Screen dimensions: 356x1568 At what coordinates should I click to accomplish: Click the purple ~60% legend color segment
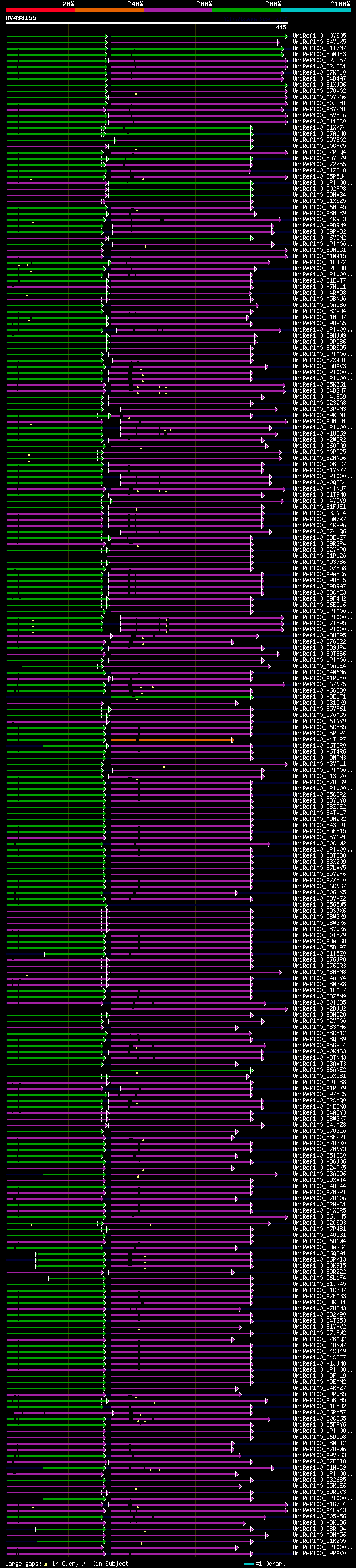tap(179, 11)
